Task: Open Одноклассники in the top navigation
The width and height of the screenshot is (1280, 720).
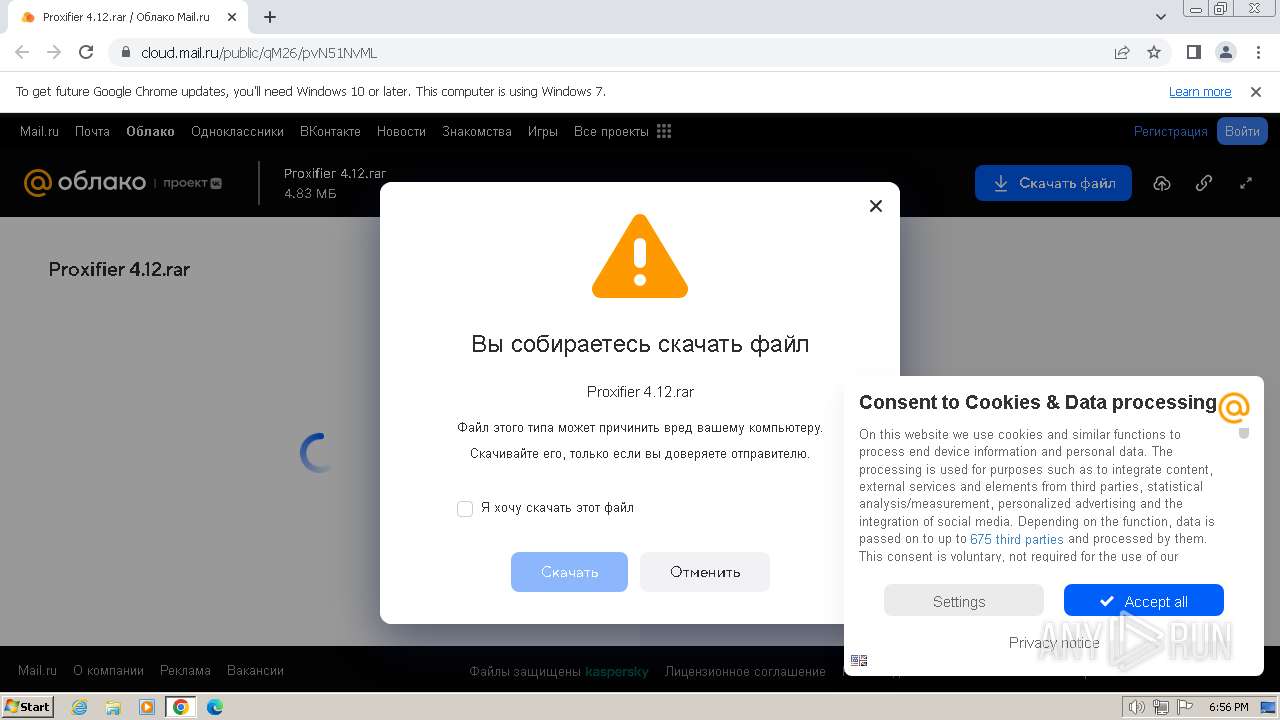Action: click(x=237, y=131)
